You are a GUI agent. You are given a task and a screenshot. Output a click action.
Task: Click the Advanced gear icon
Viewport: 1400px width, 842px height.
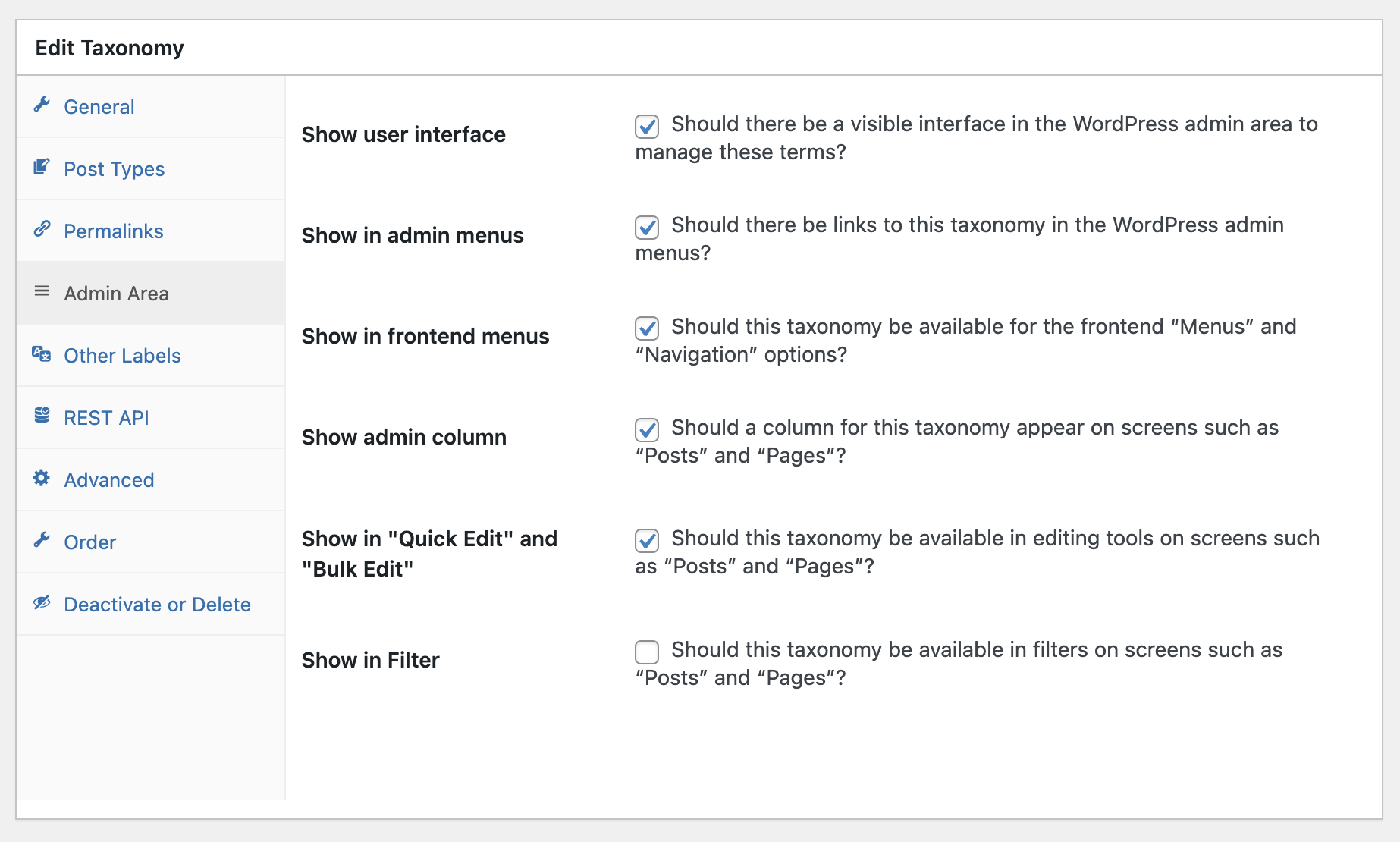click(x=41, y=479)
